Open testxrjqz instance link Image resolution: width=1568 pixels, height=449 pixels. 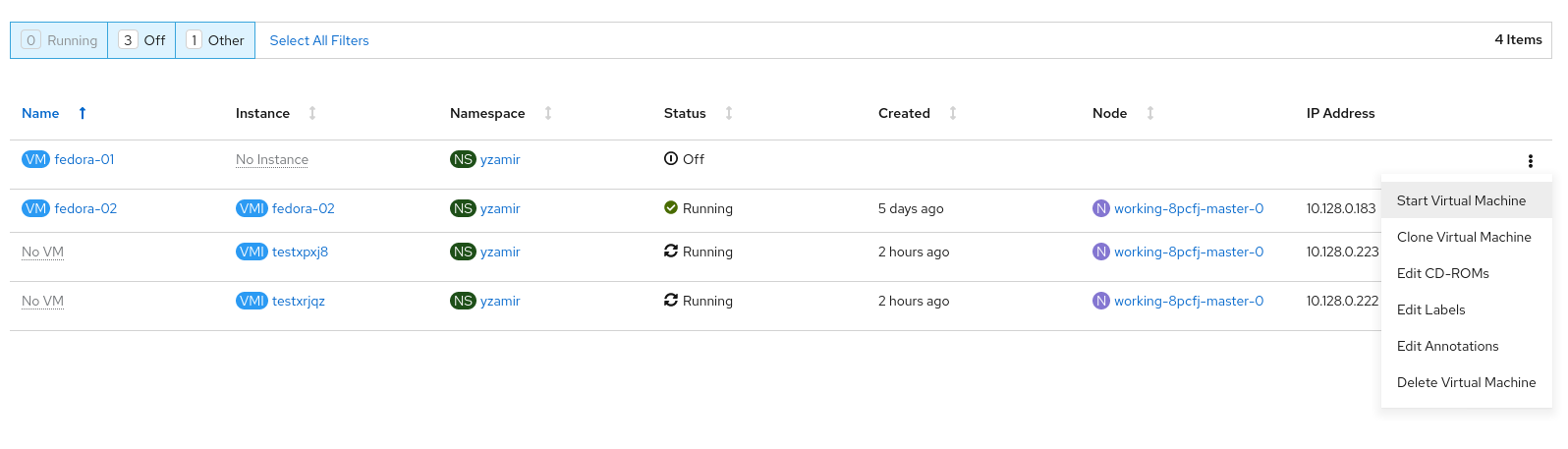click(x=299, y=301)
